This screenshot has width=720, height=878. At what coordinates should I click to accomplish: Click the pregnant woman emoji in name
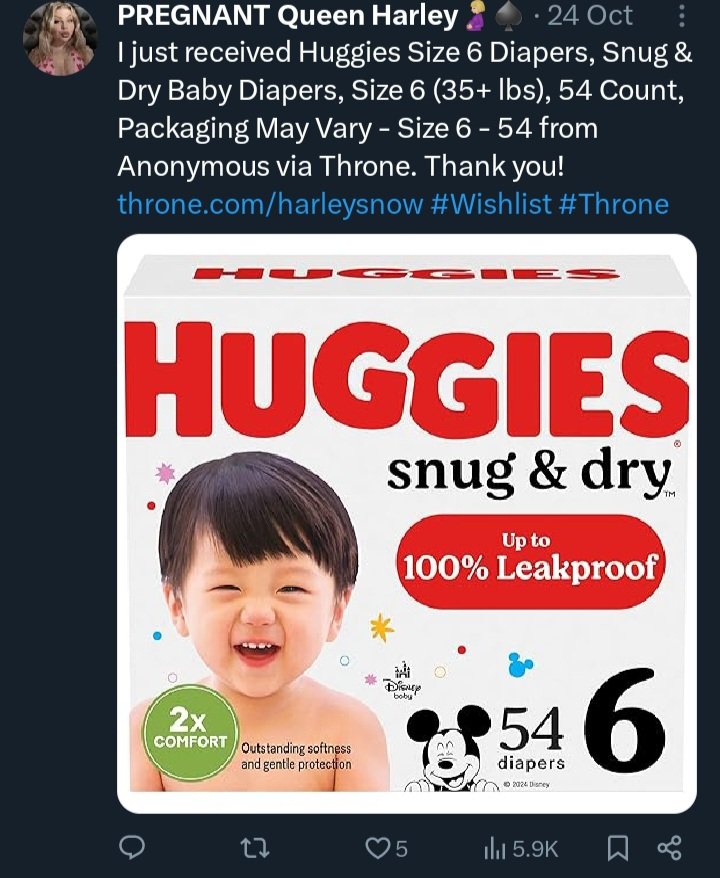click(x=475, y=16)
